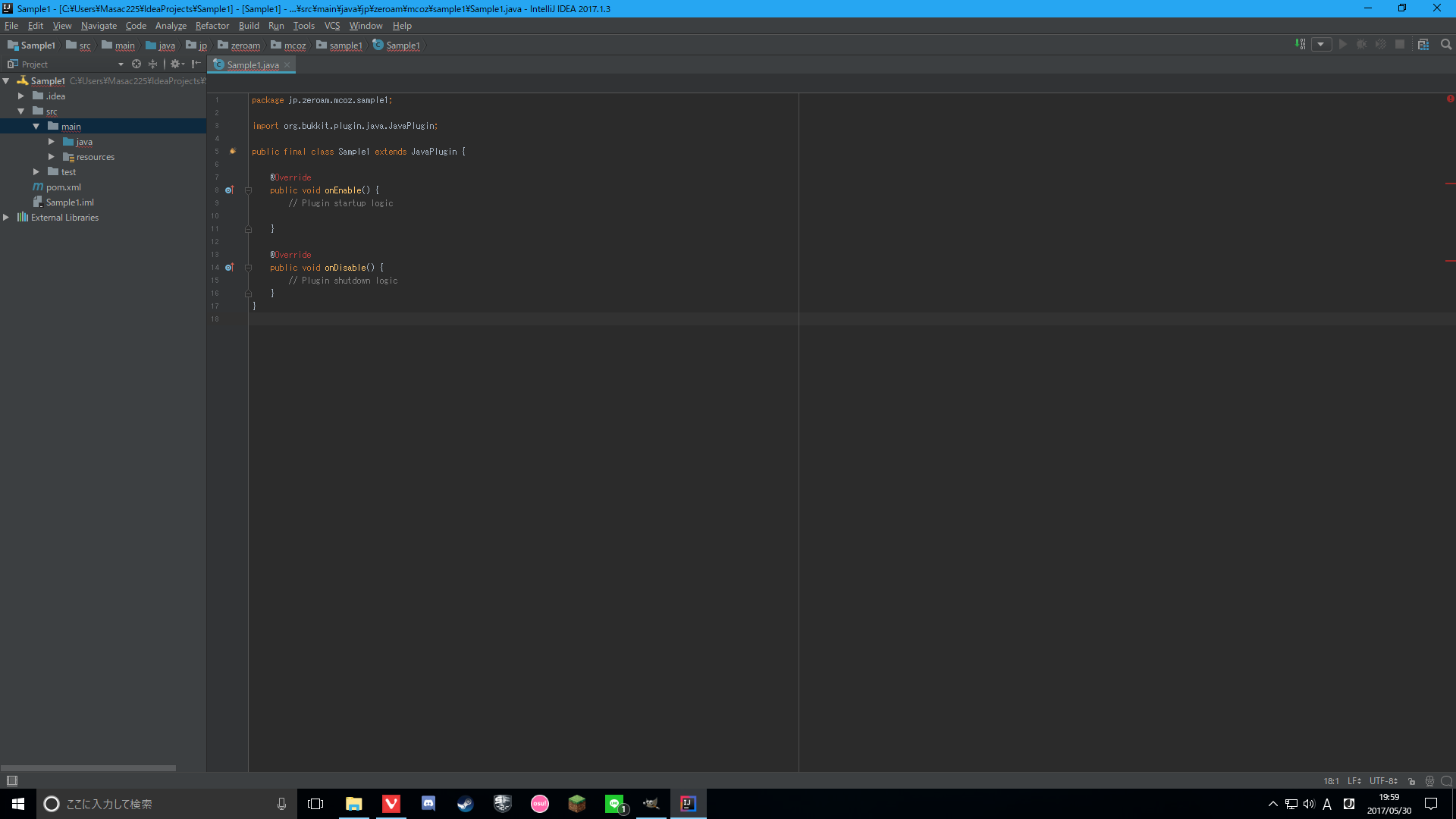Click the Run with Coverage icon
The width and height of the screenshot is (1456, 819).
tap(1381, 45)
